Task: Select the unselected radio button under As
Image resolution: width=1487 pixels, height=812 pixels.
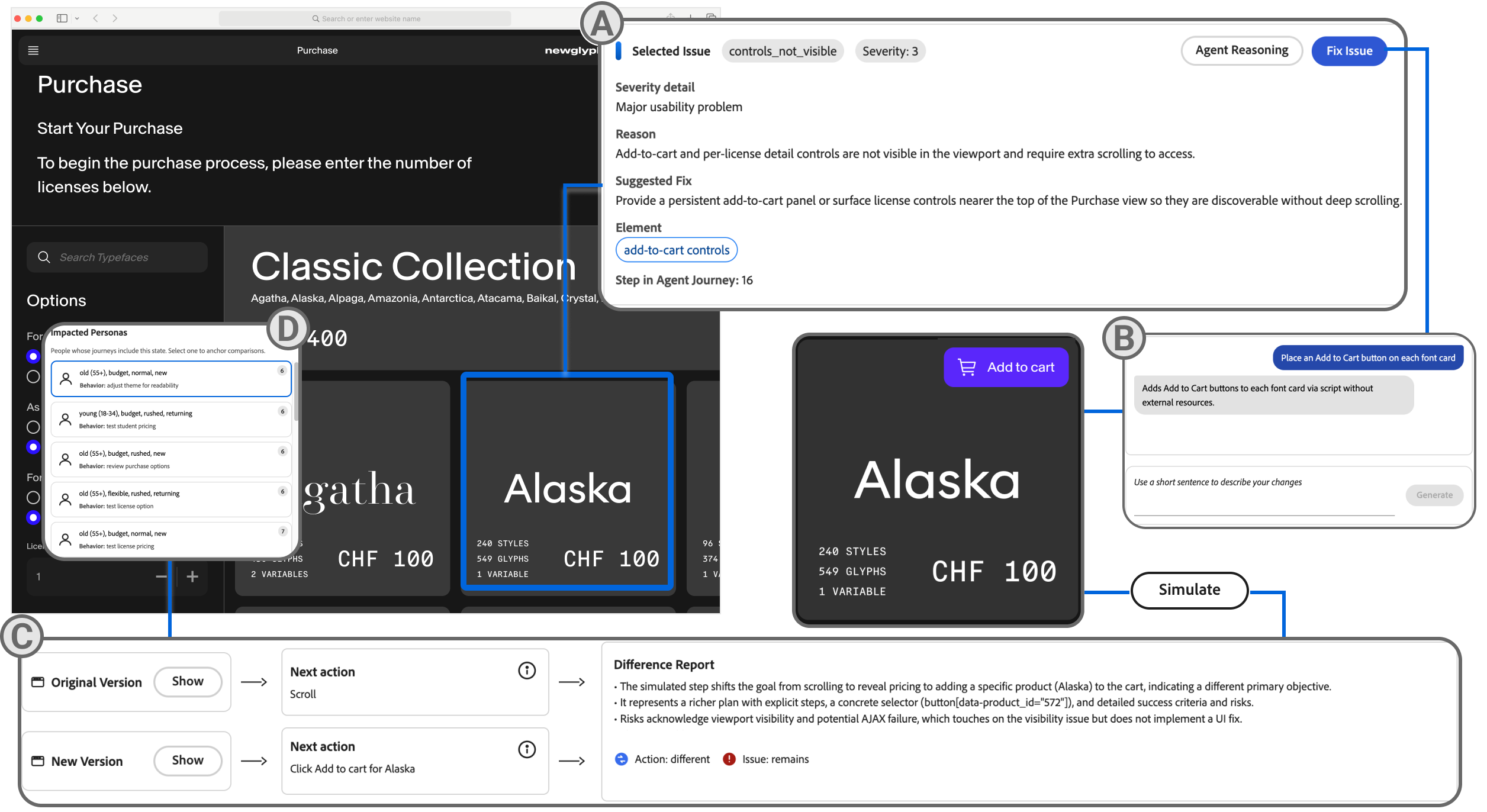Action: [33, 427]
